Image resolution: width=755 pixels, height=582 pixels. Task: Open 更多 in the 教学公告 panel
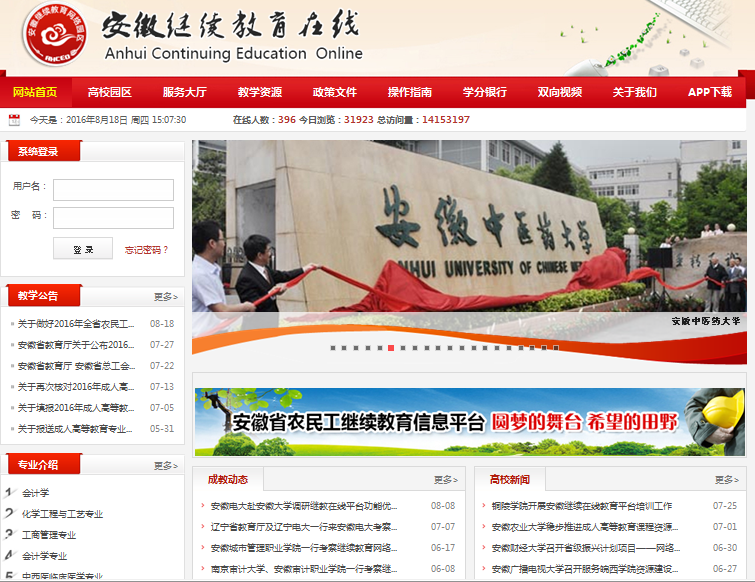(x=166, y=297)
